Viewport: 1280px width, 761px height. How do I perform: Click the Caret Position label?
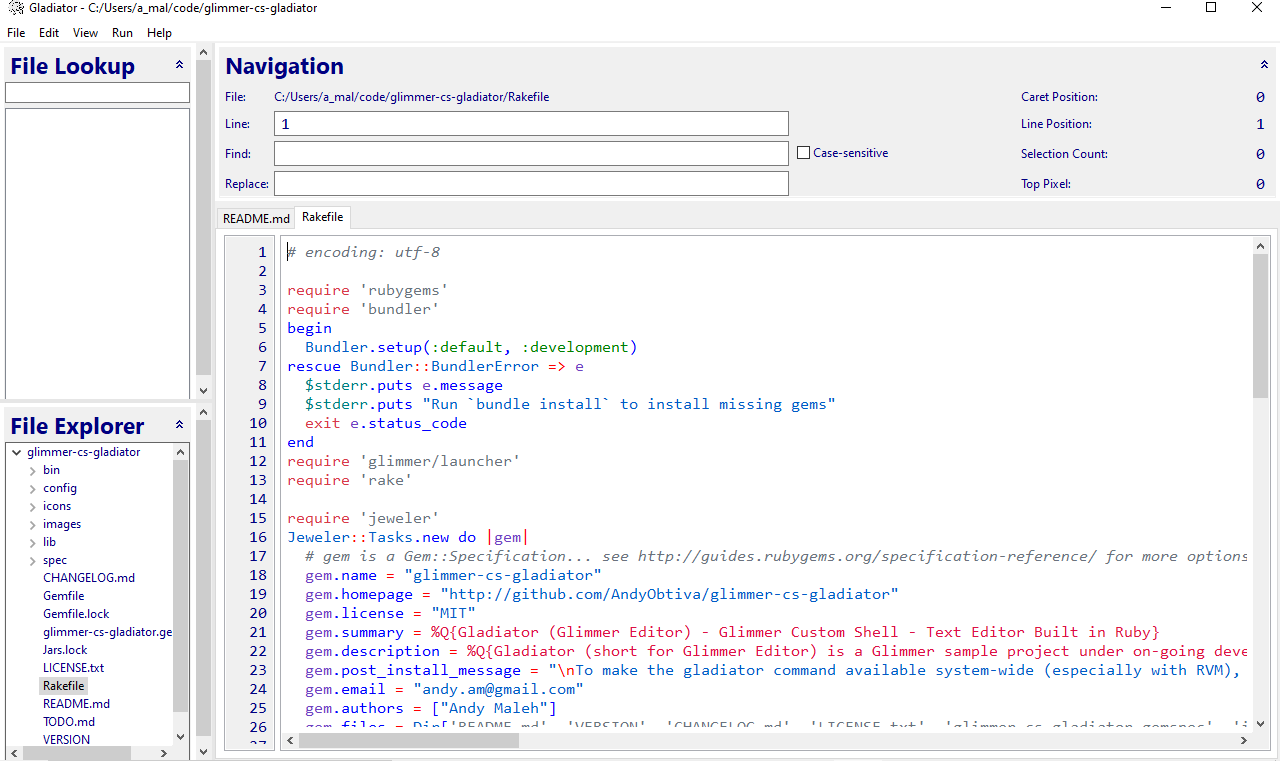click(1059, 97)
